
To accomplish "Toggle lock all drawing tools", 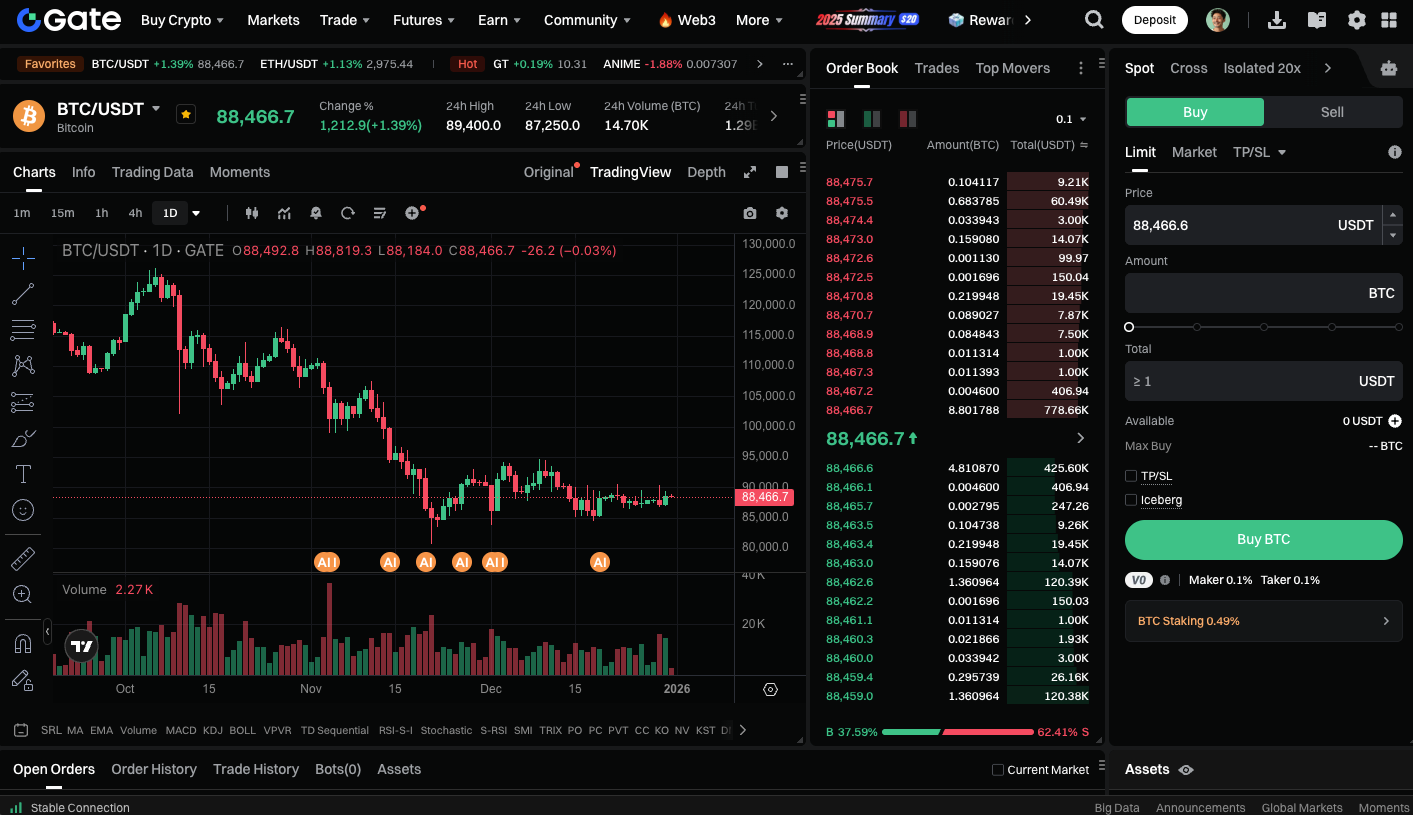I will [x=23, y=680].
